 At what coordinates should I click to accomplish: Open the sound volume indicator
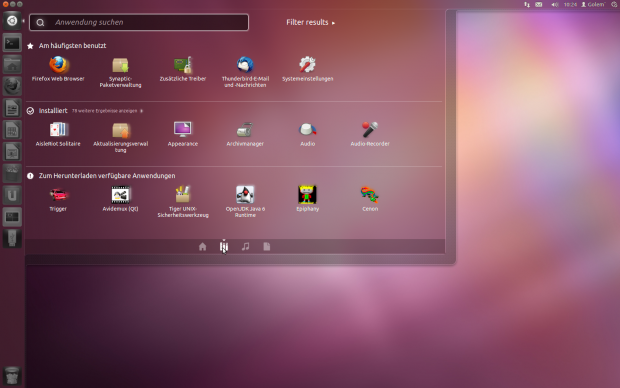coord(555,5)
